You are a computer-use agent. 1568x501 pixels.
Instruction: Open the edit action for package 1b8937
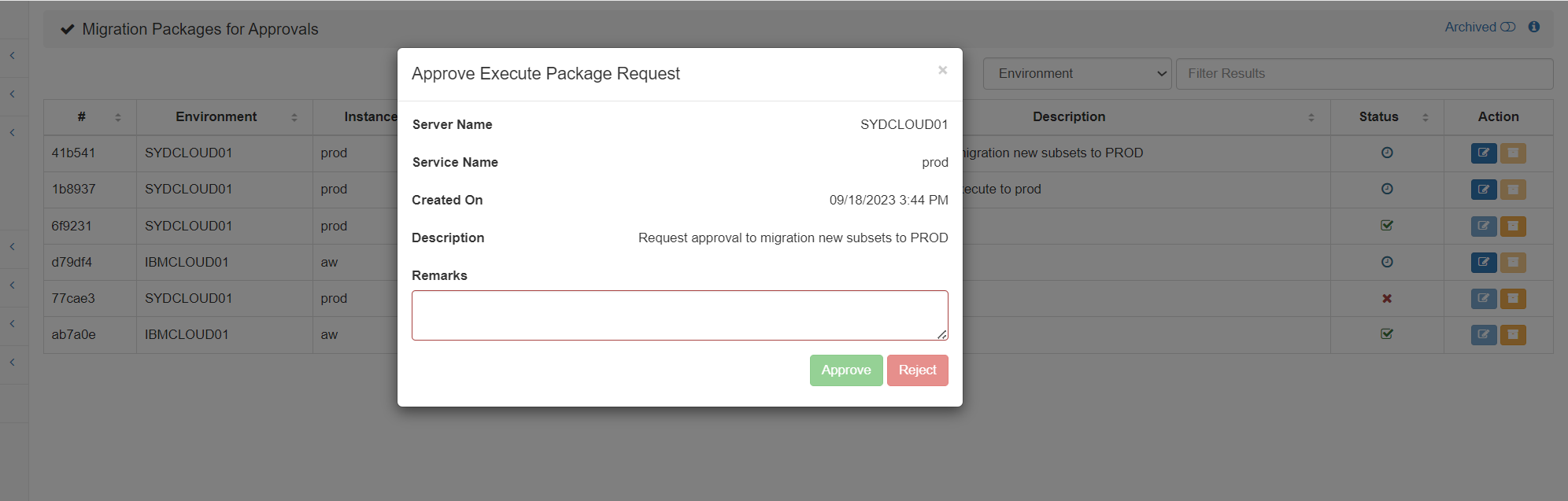pos(1483,190)
